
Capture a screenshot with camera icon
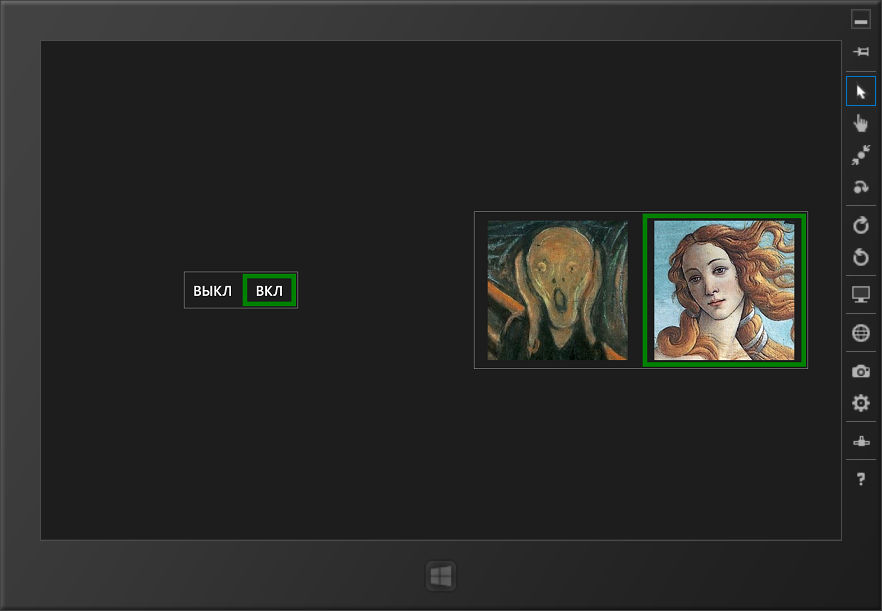click(x=861, y=371)
